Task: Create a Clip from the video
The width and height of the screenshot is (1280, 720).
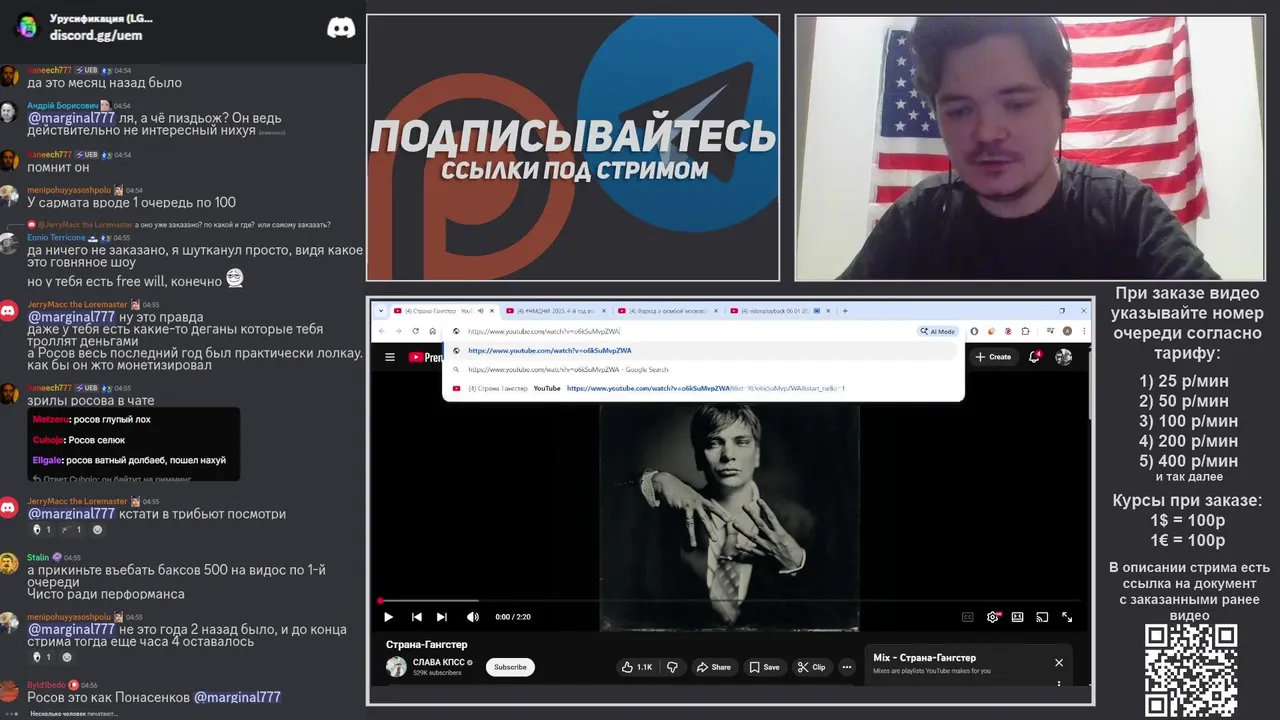Action: tap(812, 667)
